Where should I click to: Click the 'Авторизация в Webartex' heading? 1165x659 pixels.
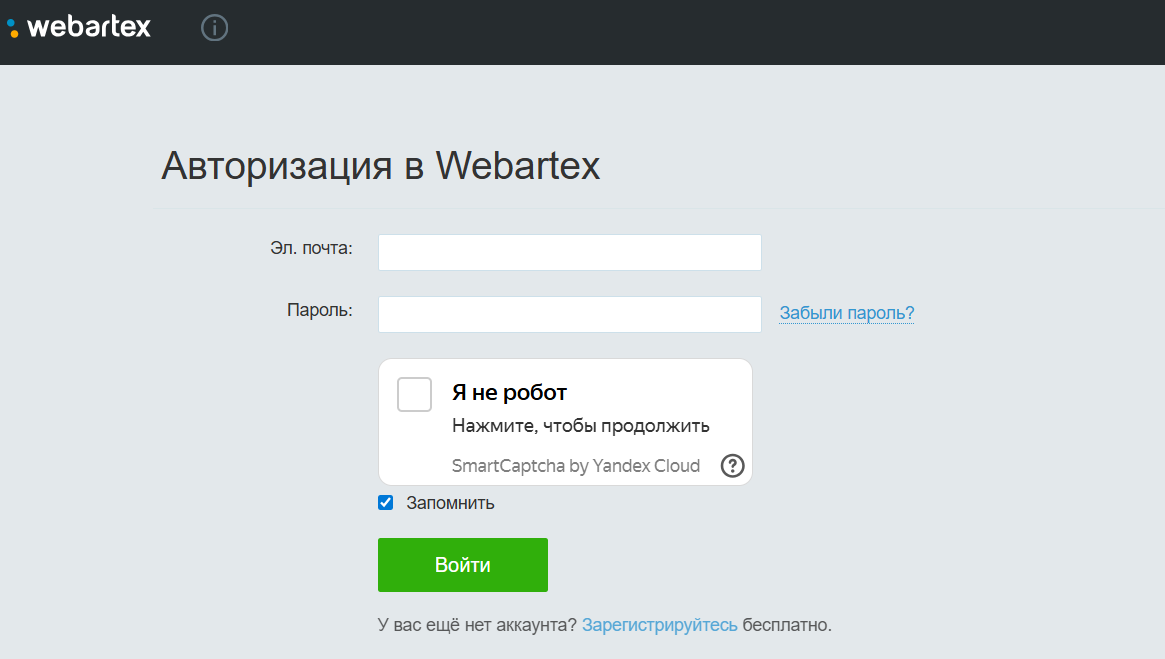(380, 165)
